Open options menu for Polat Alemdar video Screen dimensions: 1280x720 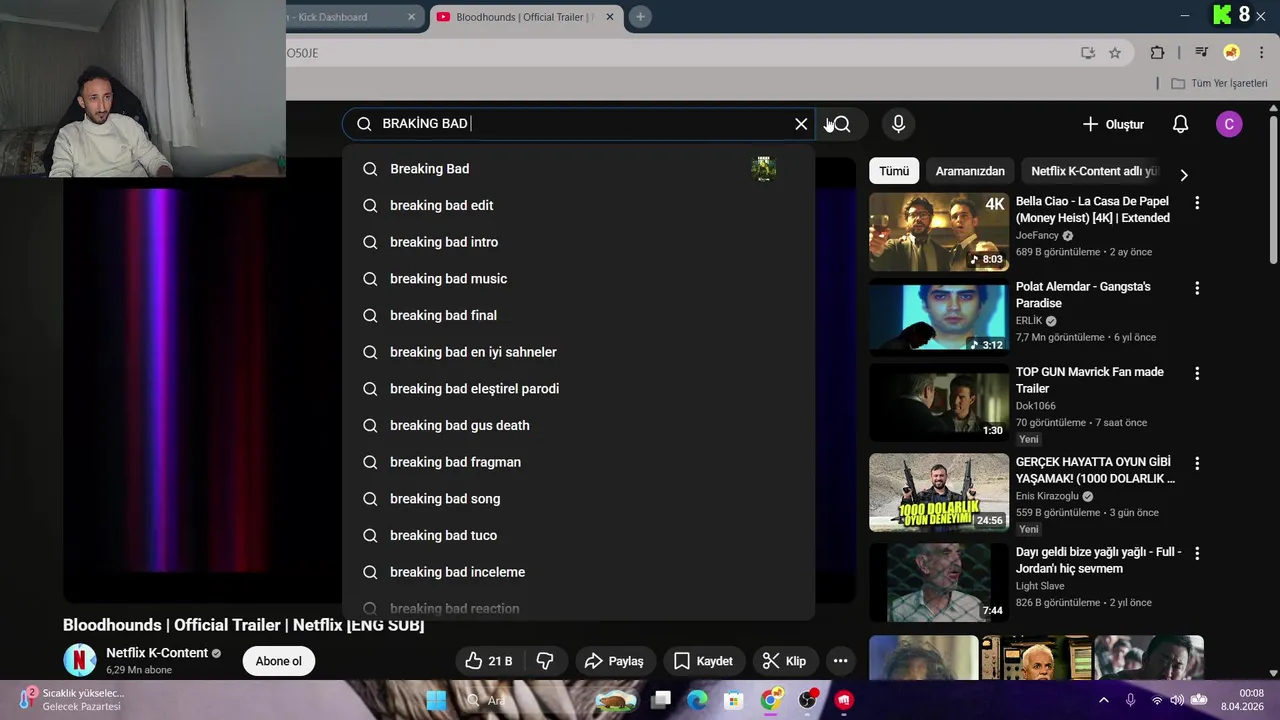1197,288
